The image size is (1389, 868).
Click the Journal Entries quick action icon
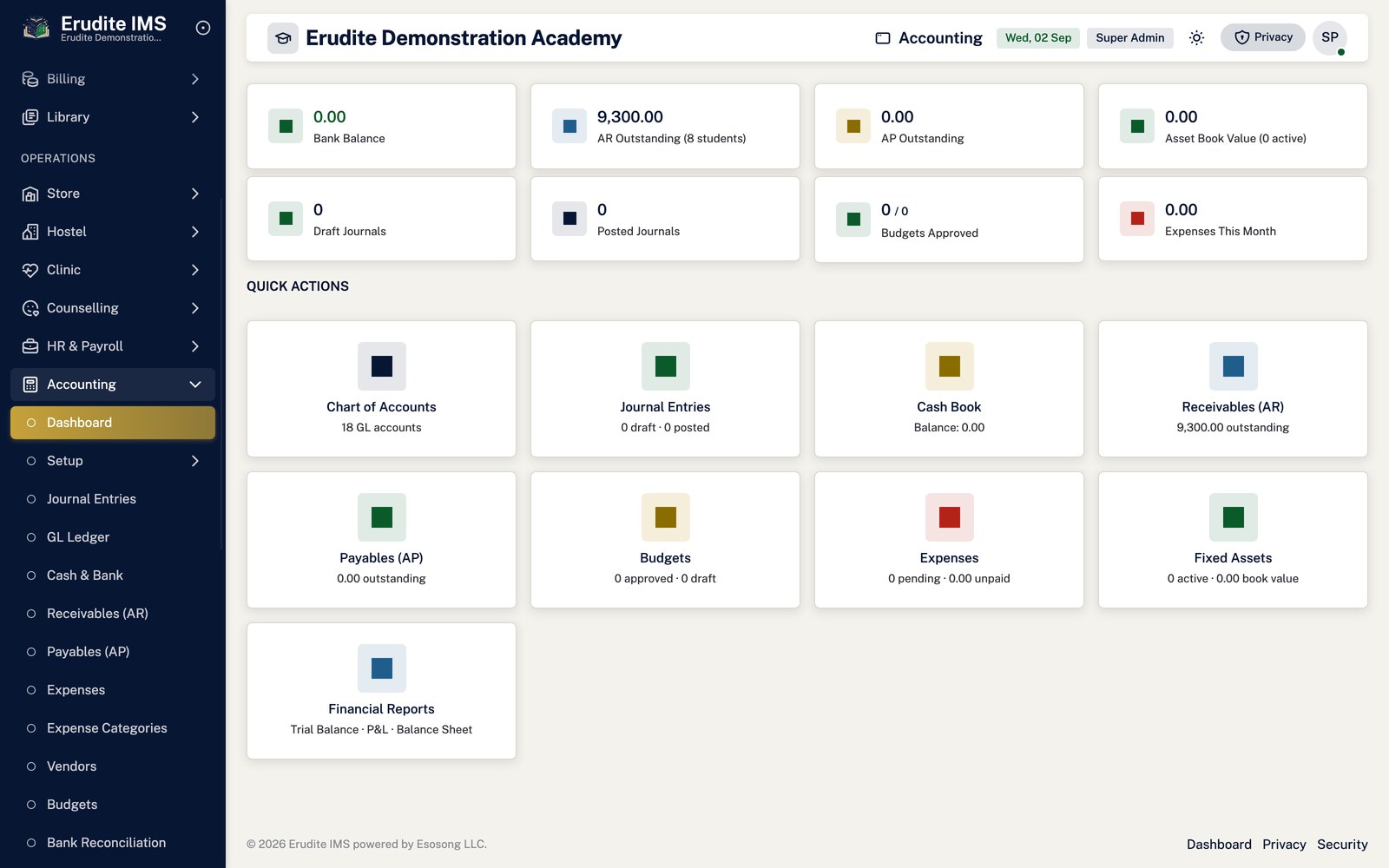point(666,366)
